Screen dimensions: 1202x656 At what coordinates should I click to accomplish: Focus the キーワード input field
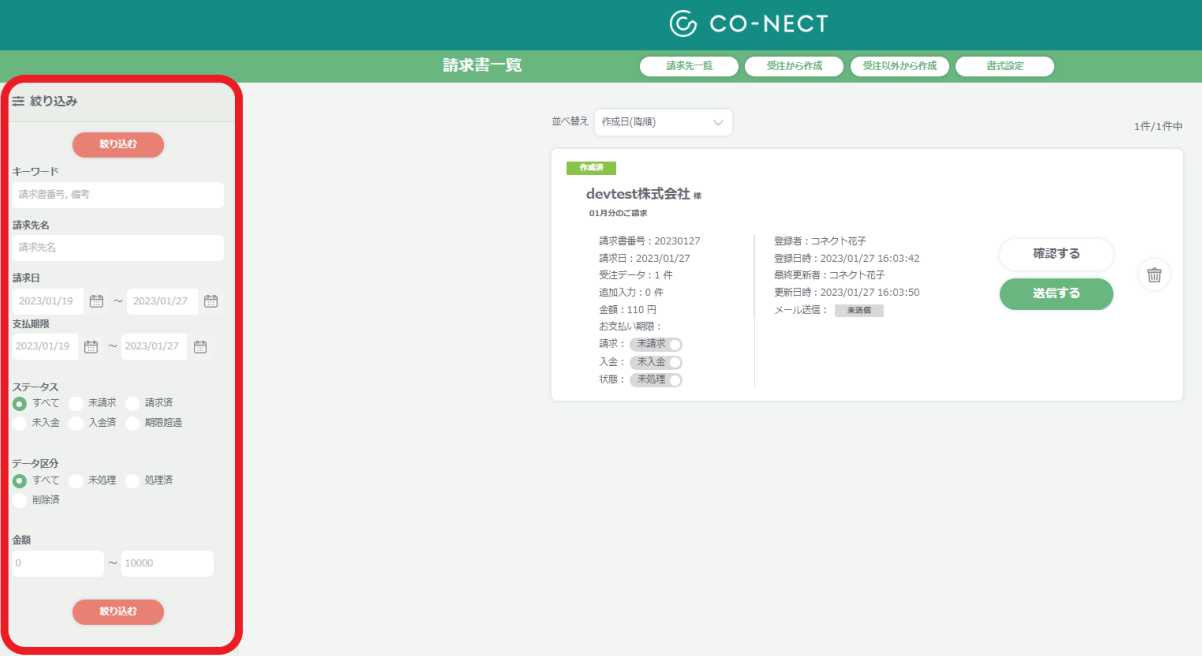coord(118,194)
